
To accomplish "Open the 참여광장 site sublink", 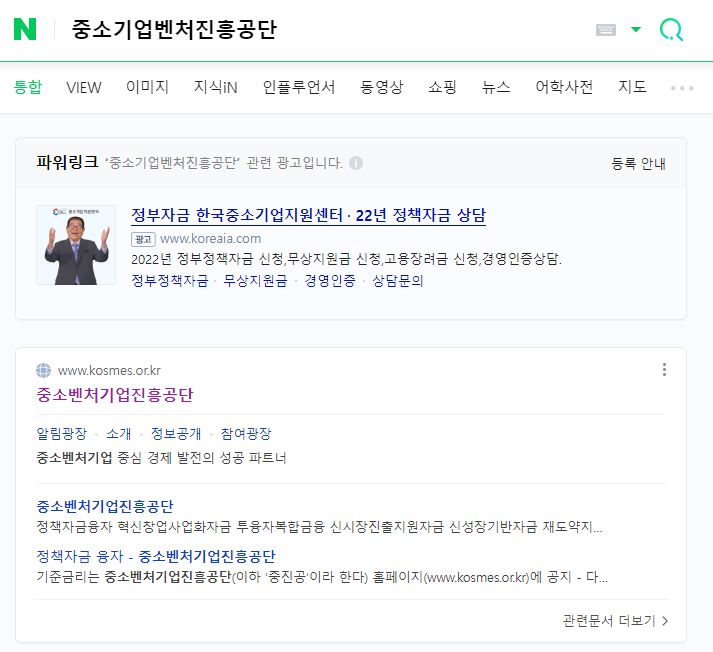I will point(246,434).
